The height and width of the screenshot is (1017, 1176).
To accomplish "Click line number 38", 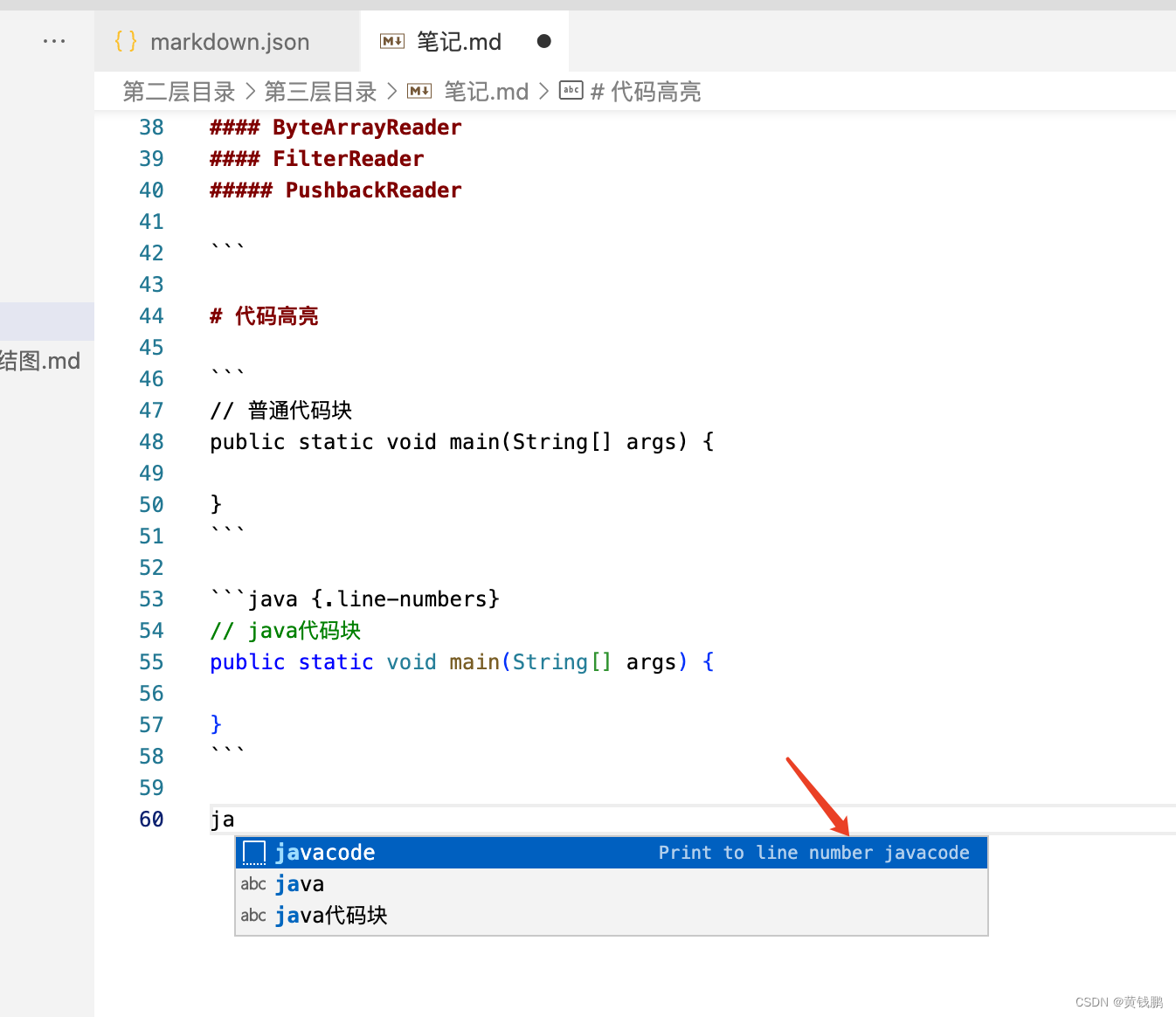I will (151, 128).
